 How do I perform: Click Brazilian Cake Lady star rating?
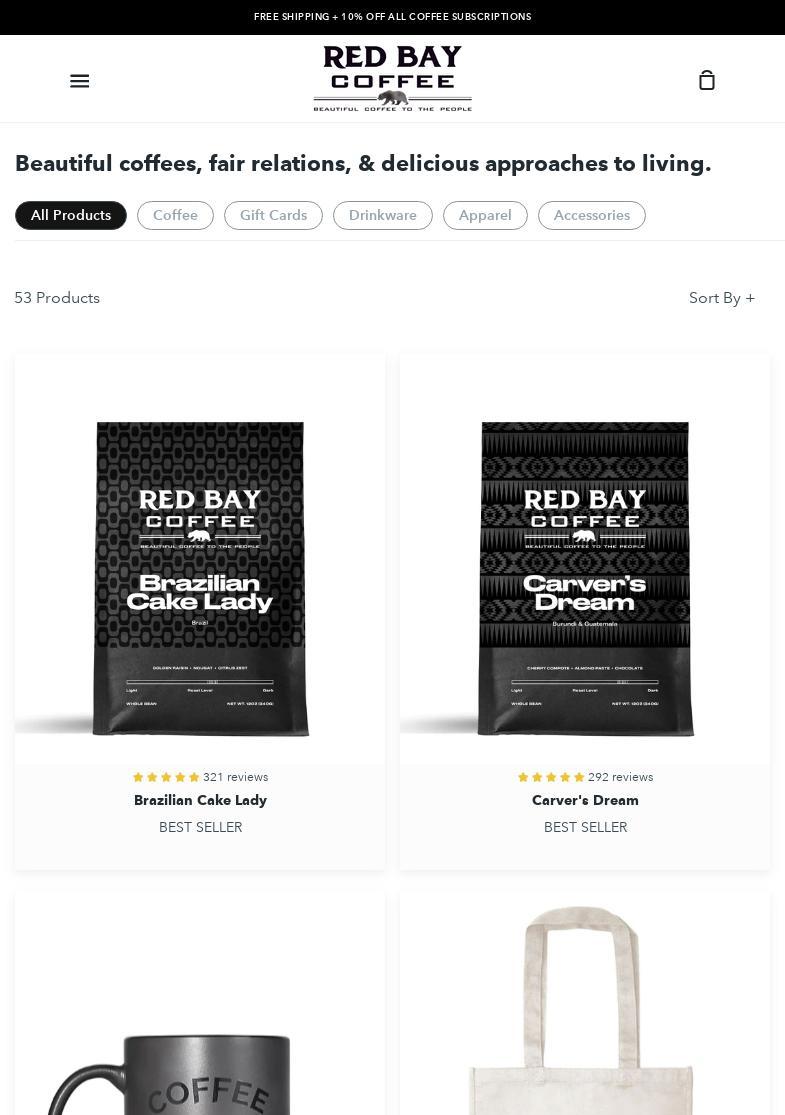[166, 777]
